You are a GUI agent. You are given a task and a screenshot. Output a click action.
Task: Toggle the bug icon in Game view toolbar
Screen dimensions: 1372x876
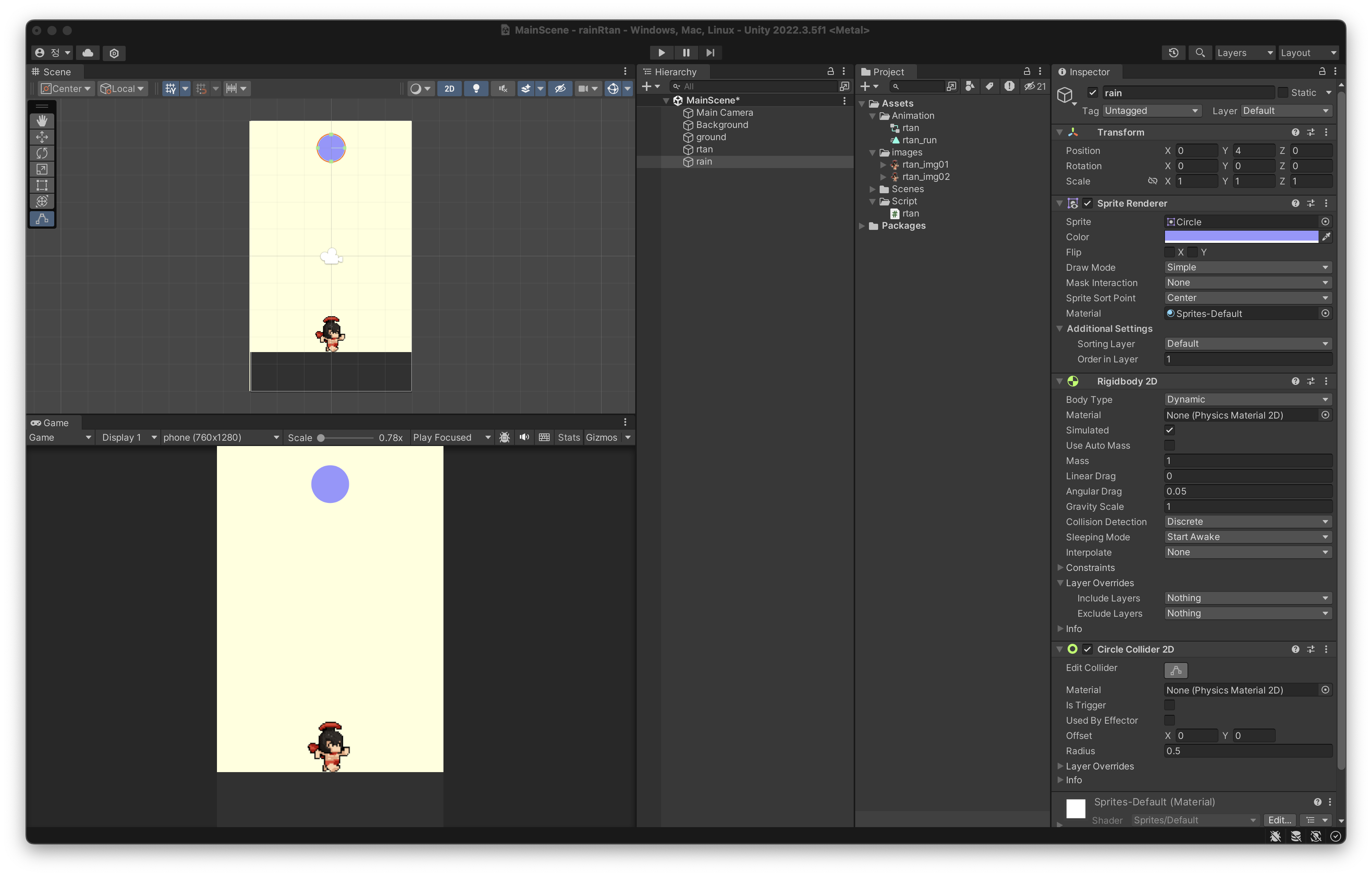point(504,438)
